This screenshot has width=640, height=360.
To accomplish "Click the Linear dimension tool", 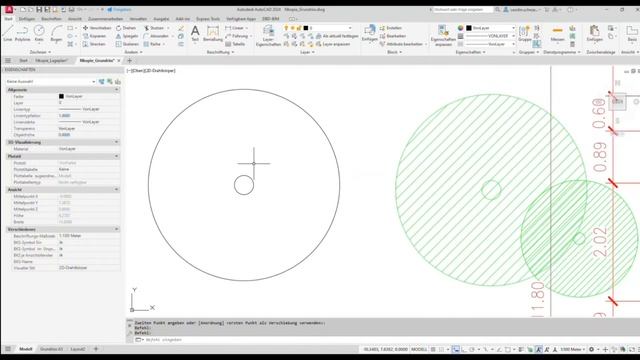I will 235,28.
